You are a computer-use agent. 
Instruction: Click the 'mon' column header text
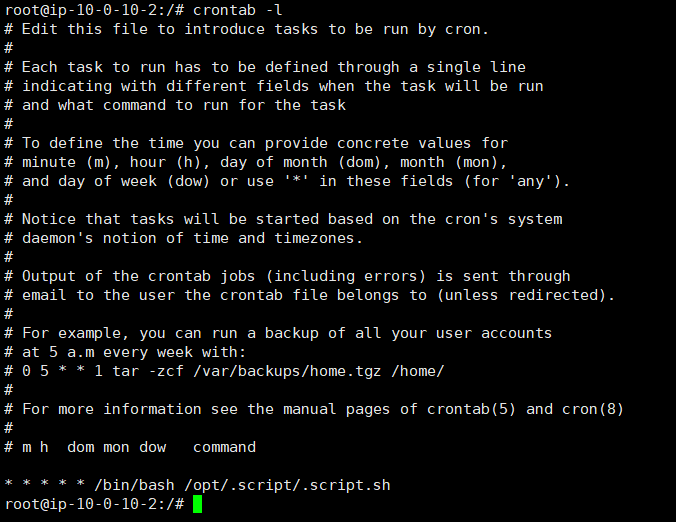point(116,448)
